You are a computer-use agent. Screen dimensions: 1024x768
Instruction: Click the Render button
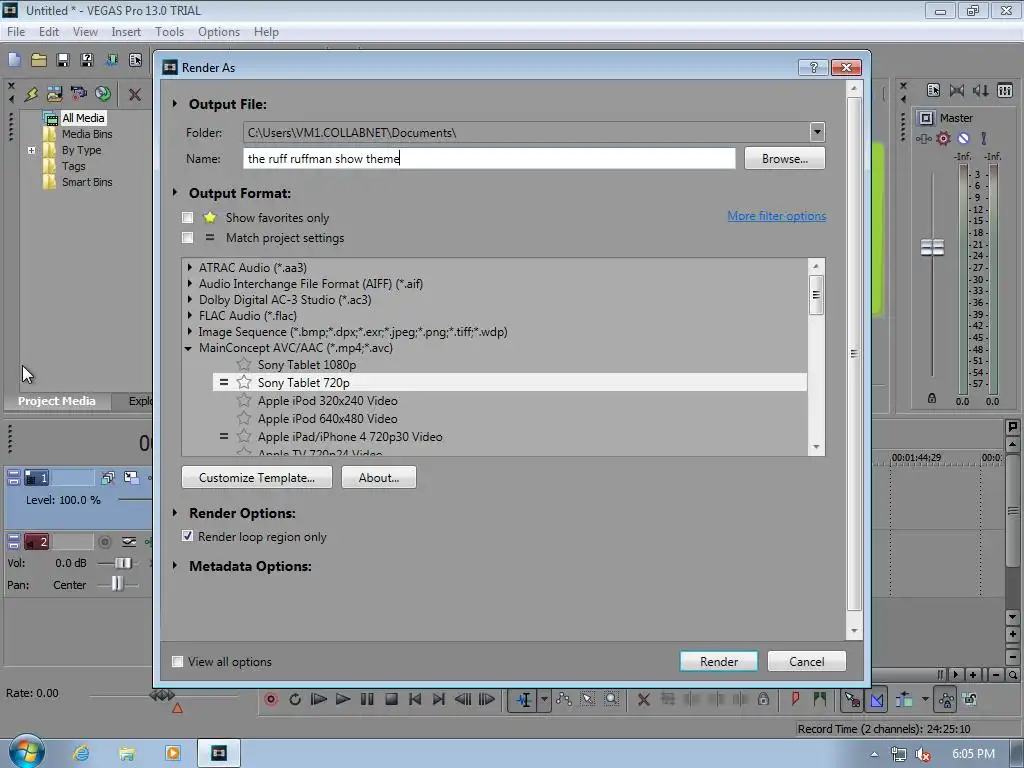tap(718, 662)
